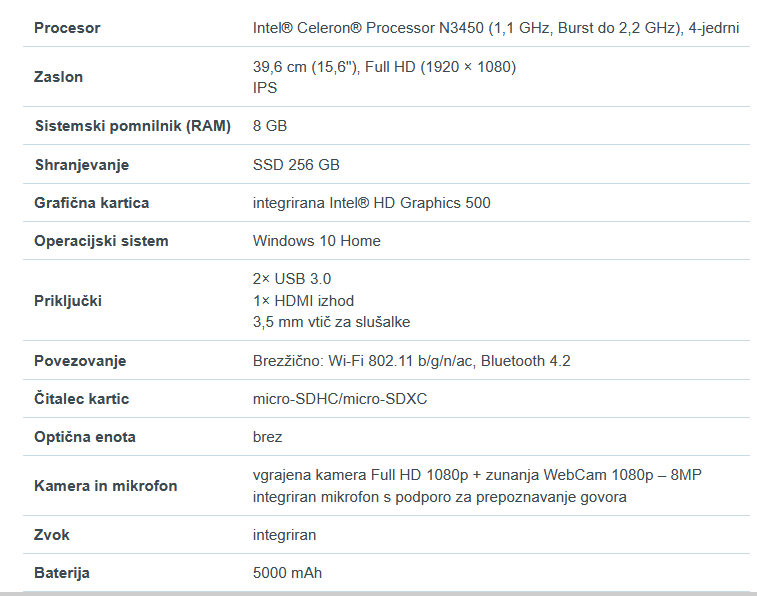Click the Zaslon label
Screen dimensions: 757x596
[x=58, y=77]
